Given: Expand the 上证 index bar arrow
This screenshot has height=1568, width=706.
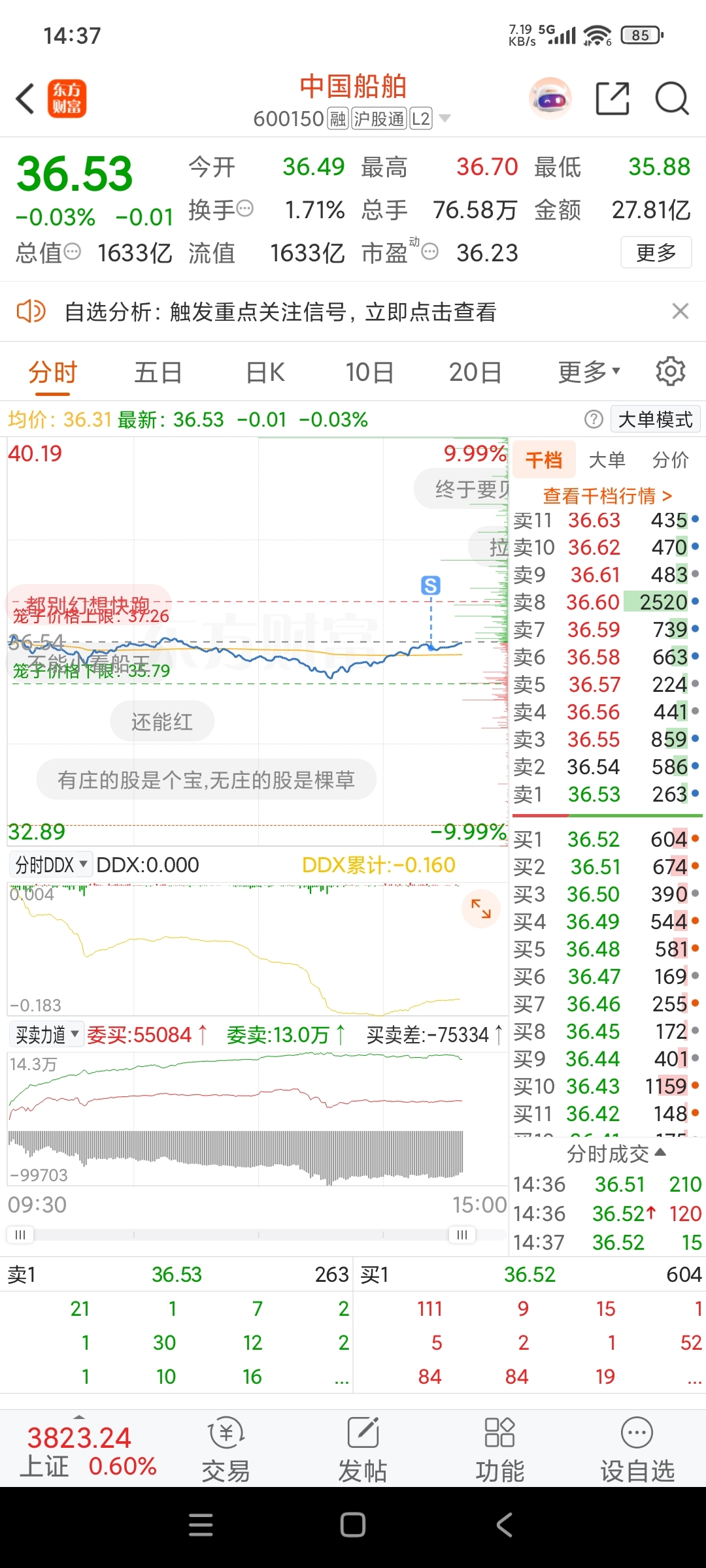Looking at the screenshot, I should pos(79,1416).
